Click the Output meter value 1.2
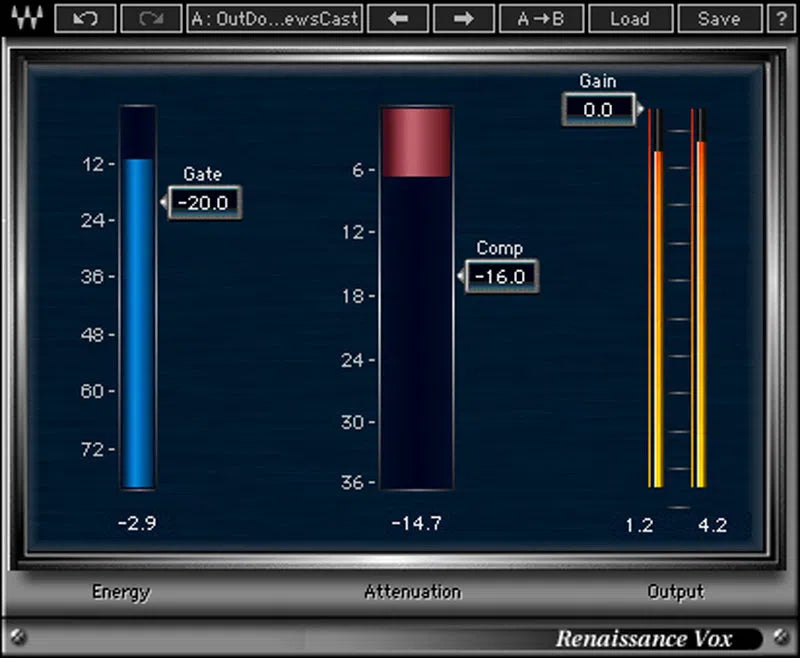Viewport: 800px width, 658px height. (x=639, y=525)
